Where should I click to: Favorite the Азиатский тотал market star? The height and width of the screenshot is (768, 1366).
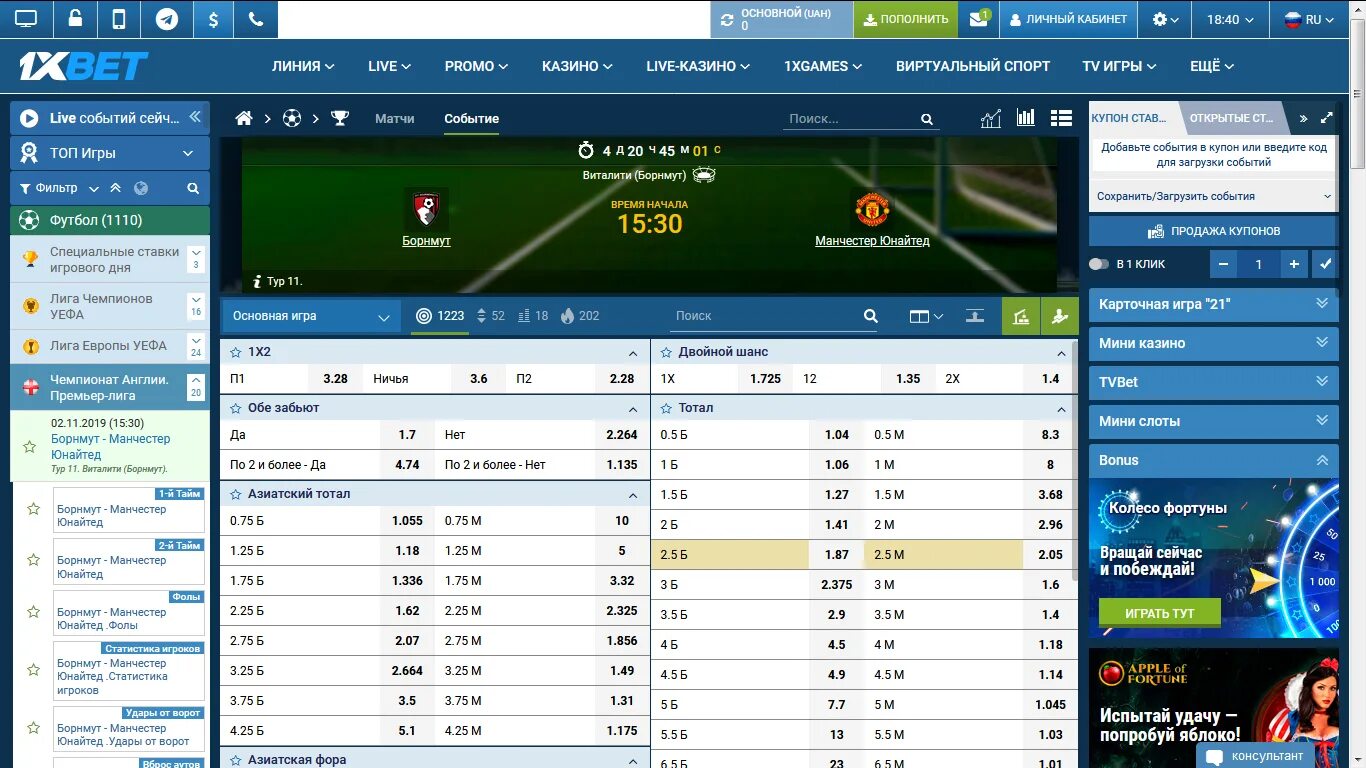click(x=236, y=494)
